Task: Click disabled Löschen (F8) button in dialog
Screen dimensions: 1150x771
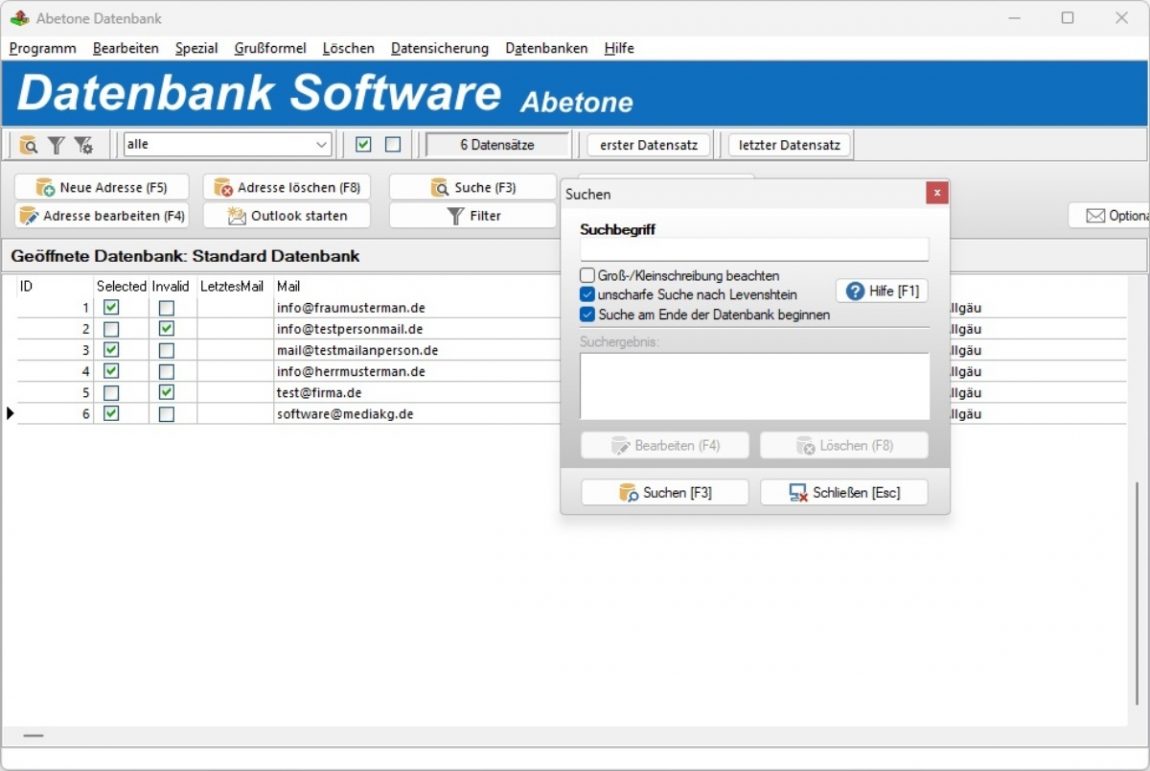Action: click(x=844, y=445)
